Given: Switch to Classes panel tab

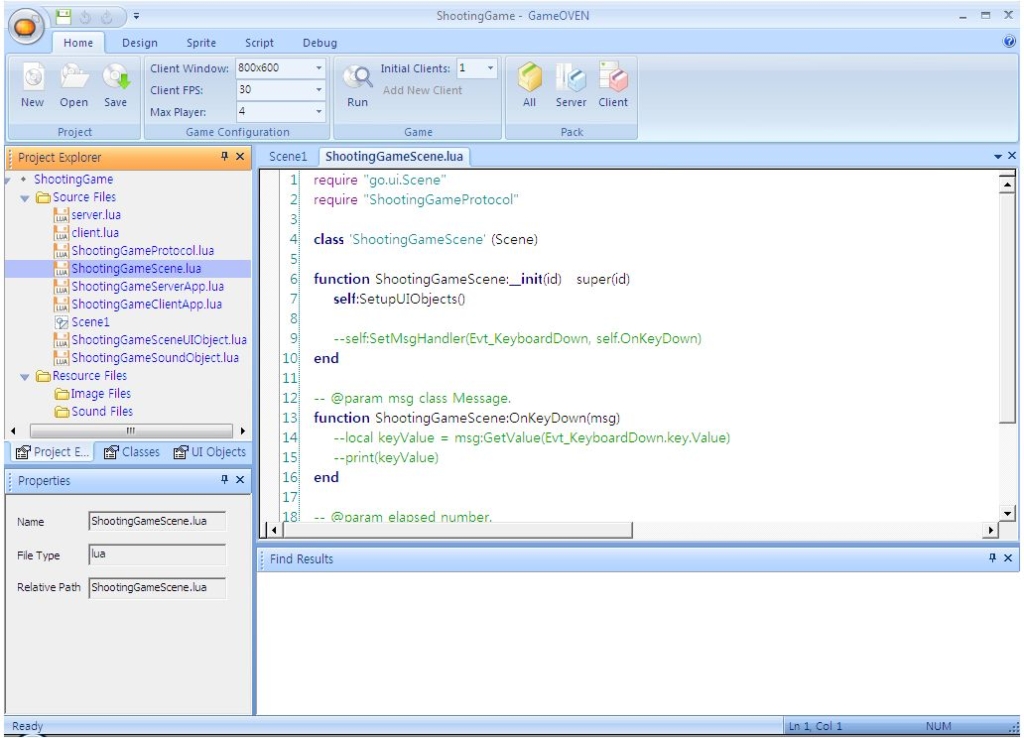Looking at the screenshot, I should pos(132,452).
